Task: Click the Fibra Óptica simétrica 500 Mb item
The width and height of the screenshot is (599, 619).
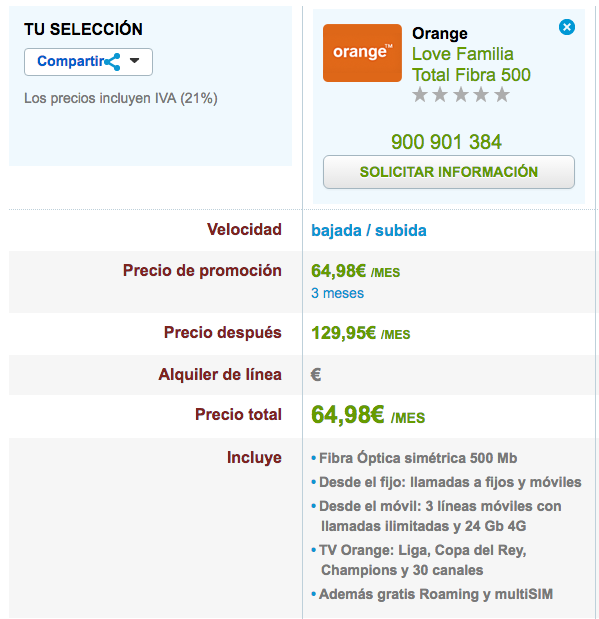Action: tap(418, 458)
